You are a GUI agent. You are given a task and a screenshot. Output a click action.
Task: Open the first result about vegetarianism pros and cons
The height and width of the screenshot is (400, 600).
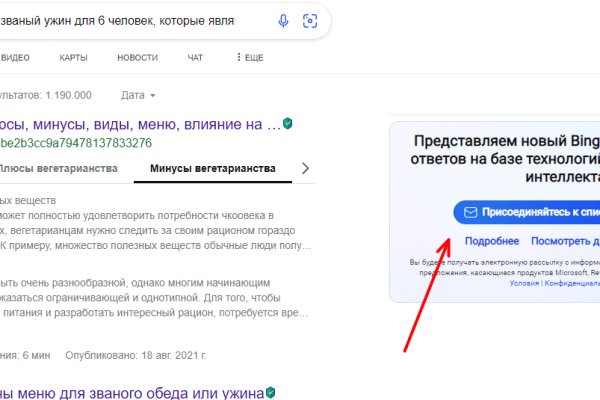point(140,125)
